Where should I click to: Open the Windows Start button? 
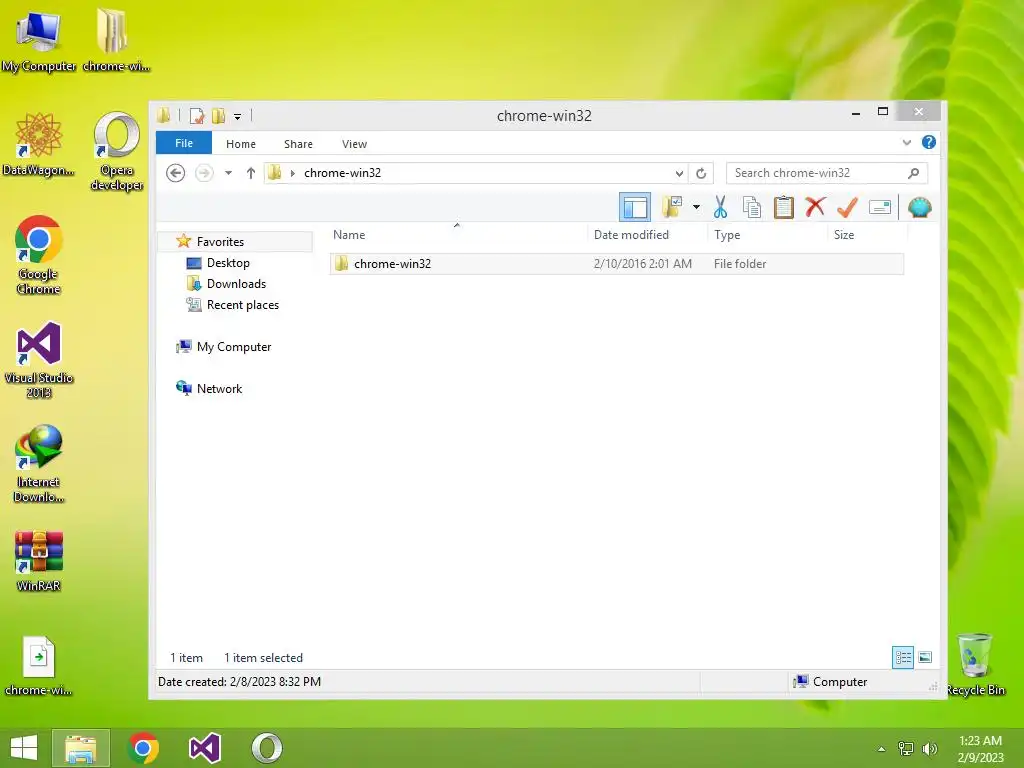(24, 748)
